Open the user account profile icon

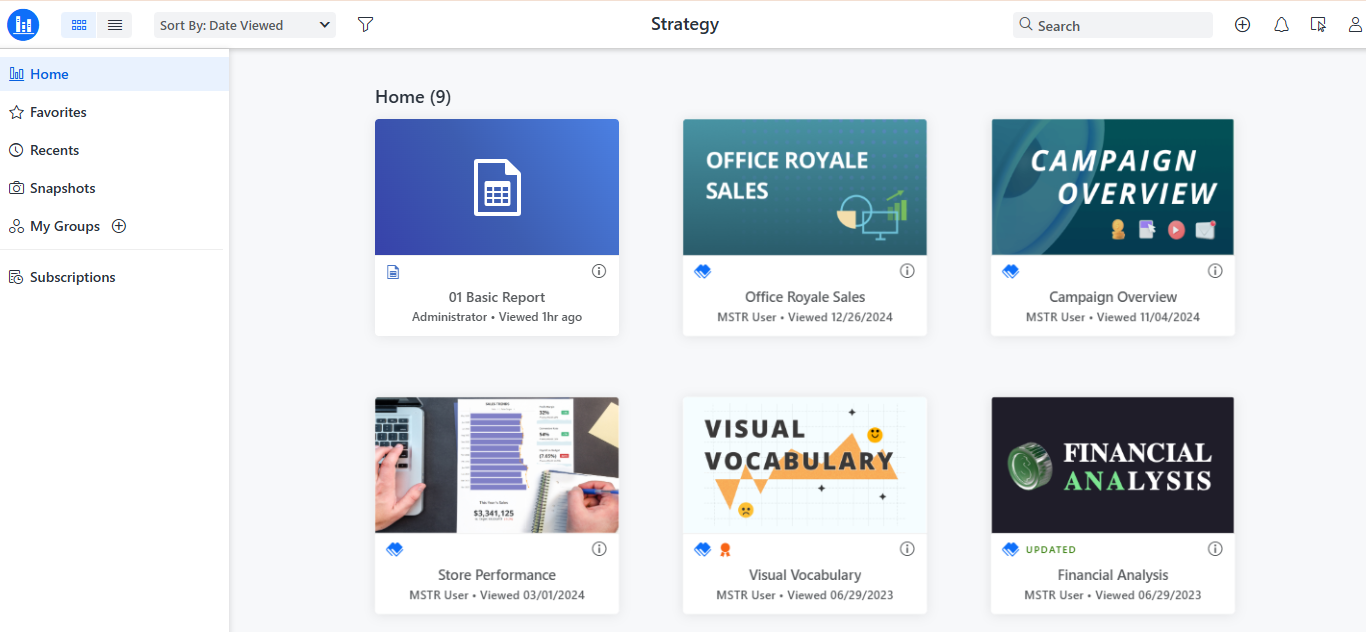(x=1356, y=25)
